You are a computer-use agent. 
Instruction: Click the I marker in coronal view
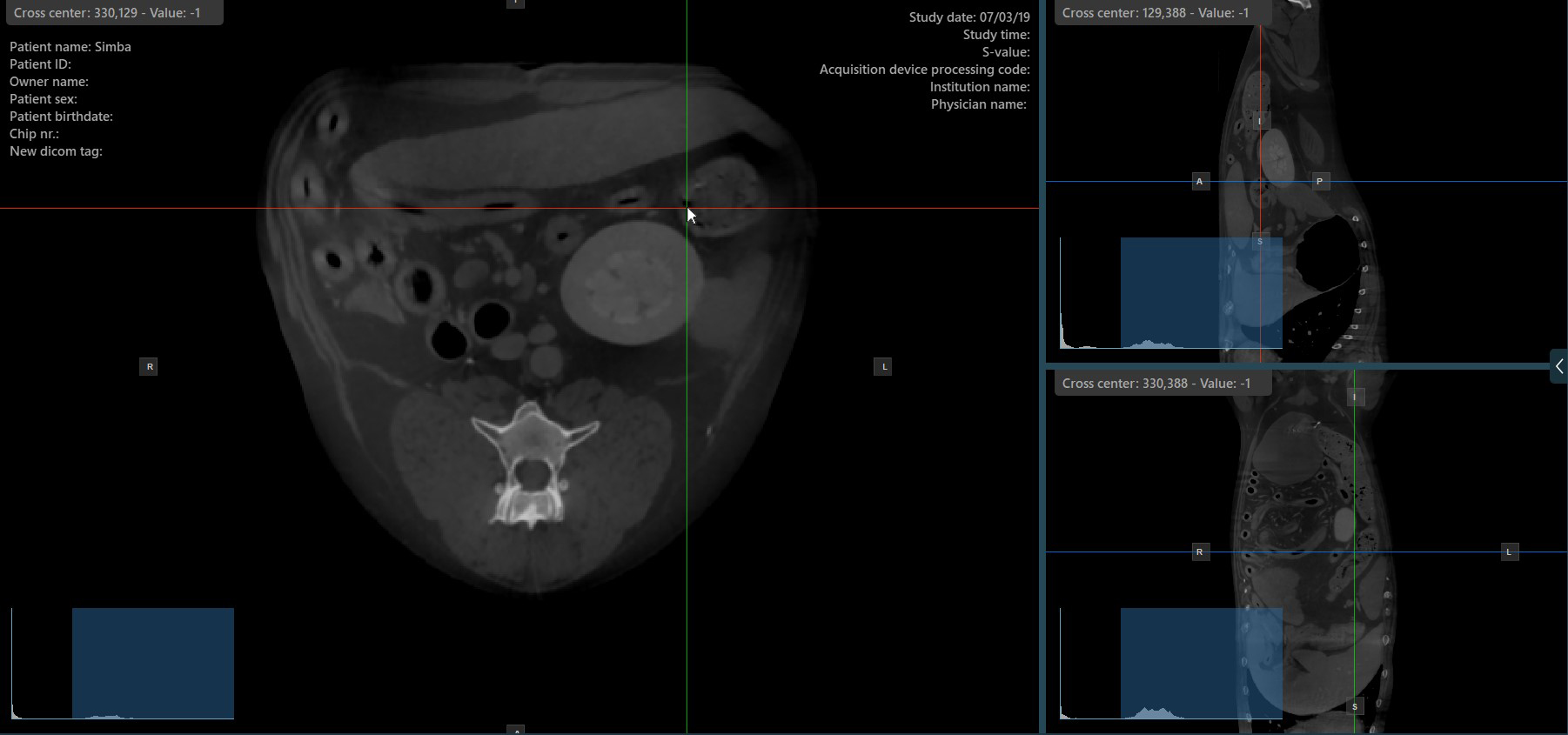1355,398
